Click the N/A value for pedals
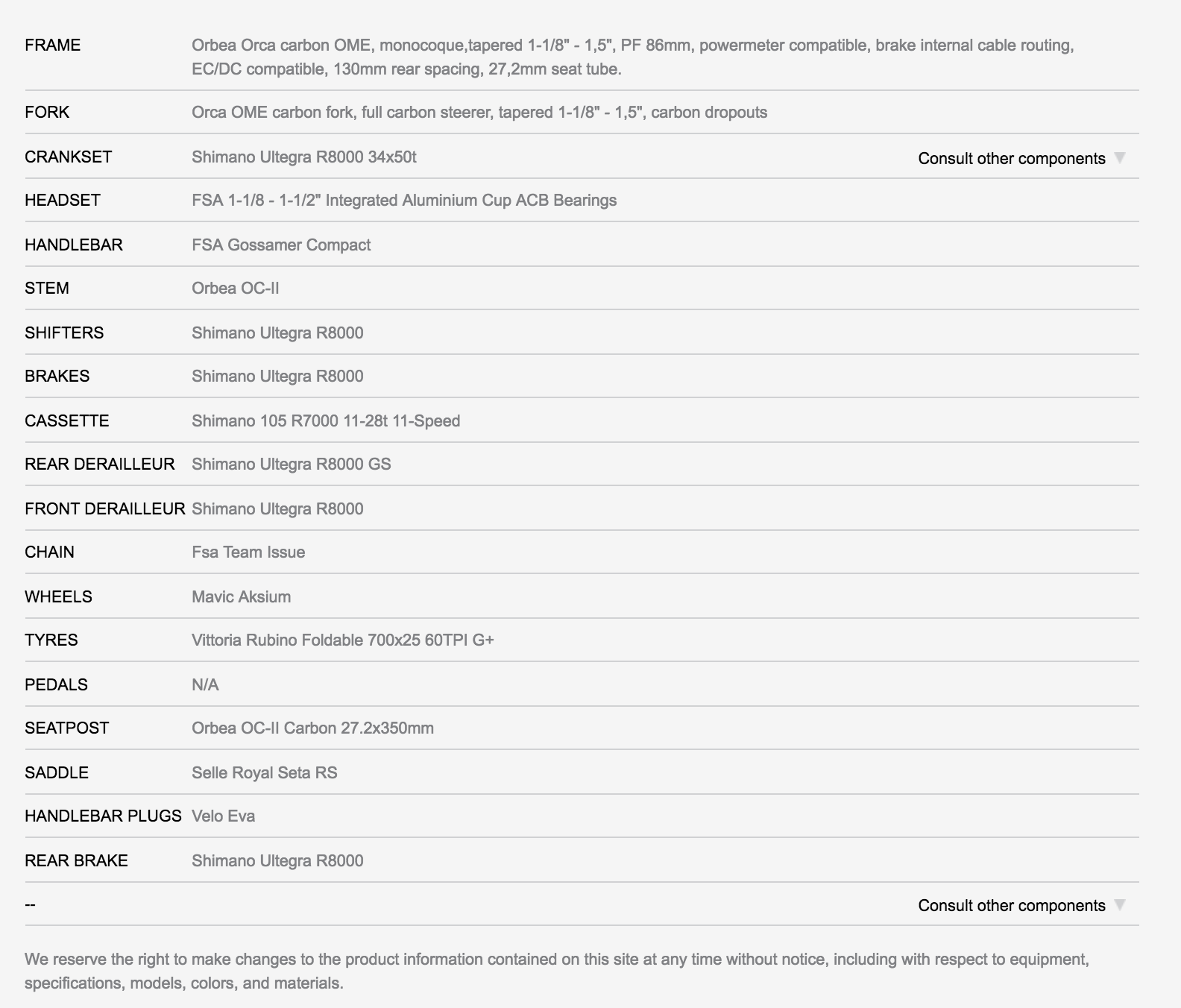This screenshot has width=1181, height=1008. pyautogui.click(x=205, y=684)
